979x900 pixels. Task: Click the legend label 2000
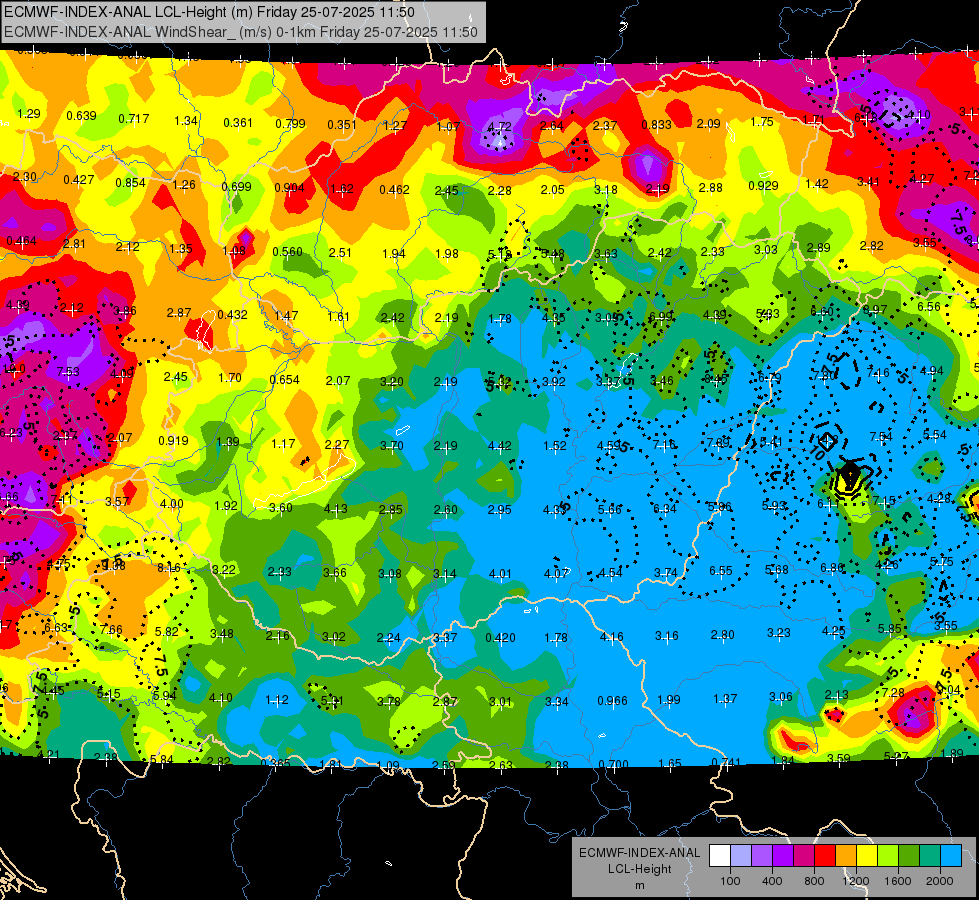tap(939, 881)
